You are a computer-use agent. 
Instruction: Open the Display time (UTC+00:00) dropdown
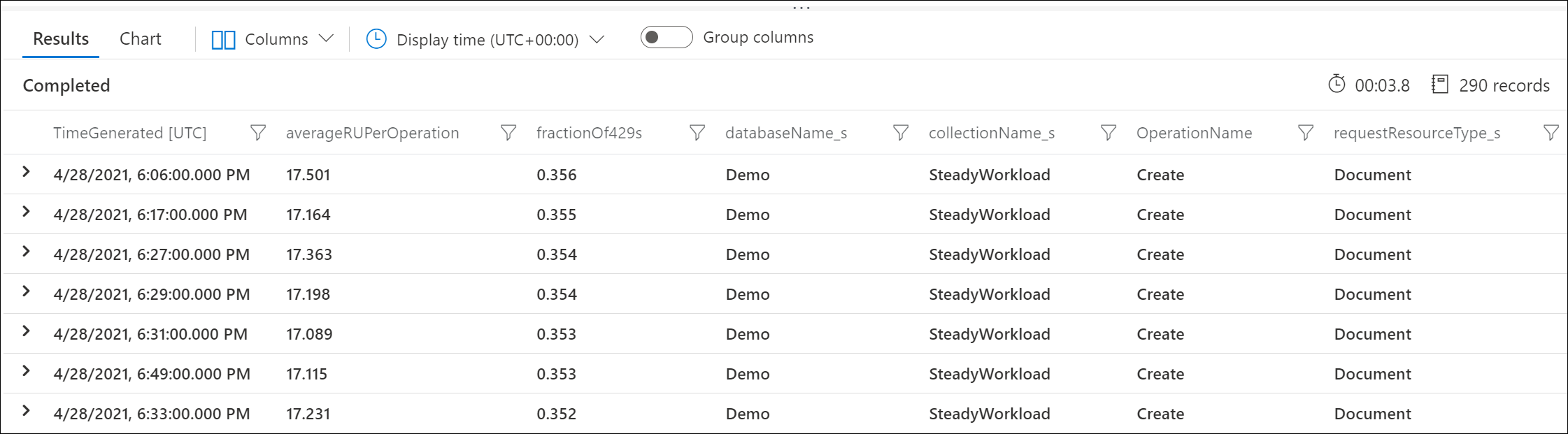coord(597,40)
